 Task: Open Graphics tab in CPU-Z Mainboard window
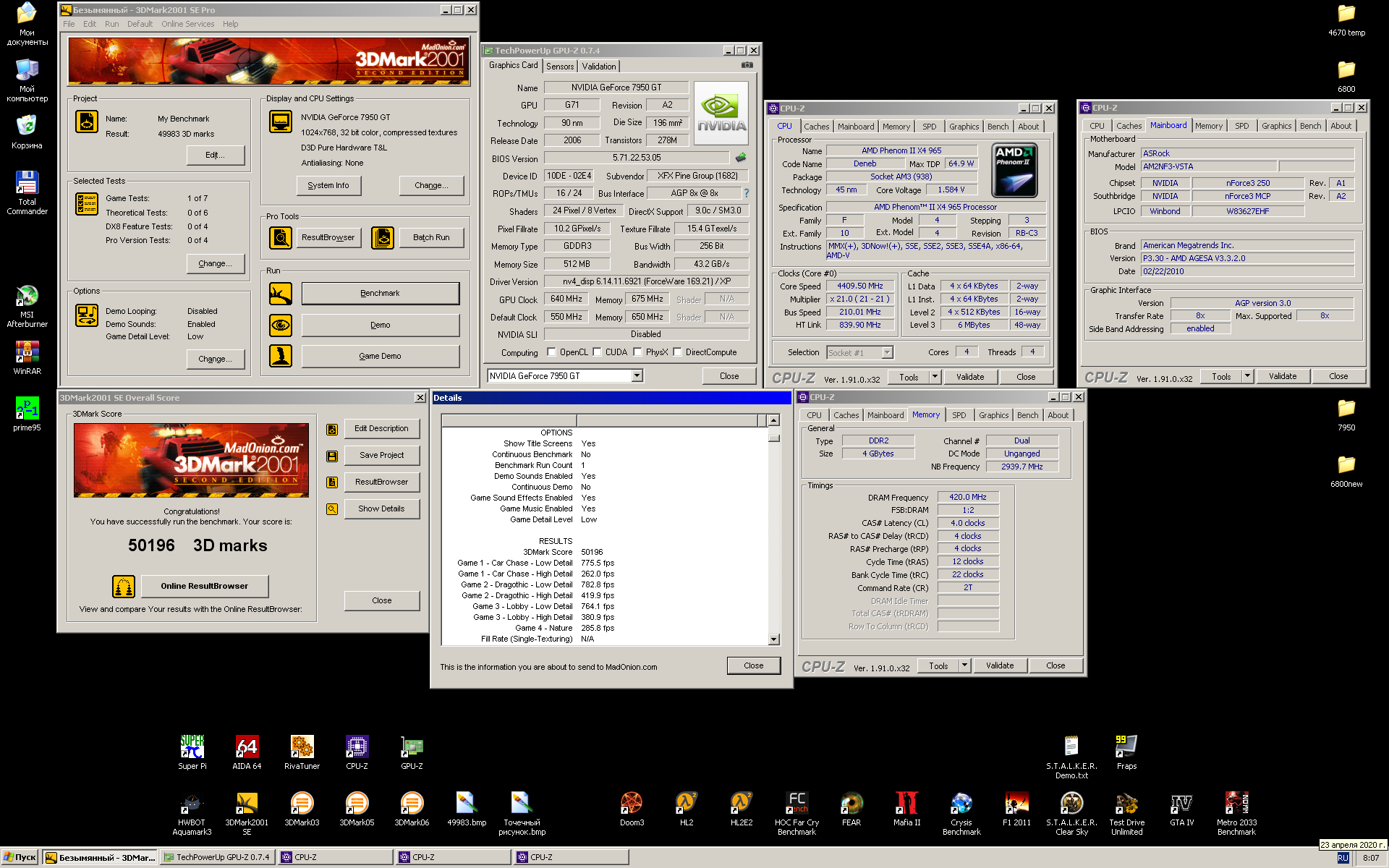coord(1276,126)
